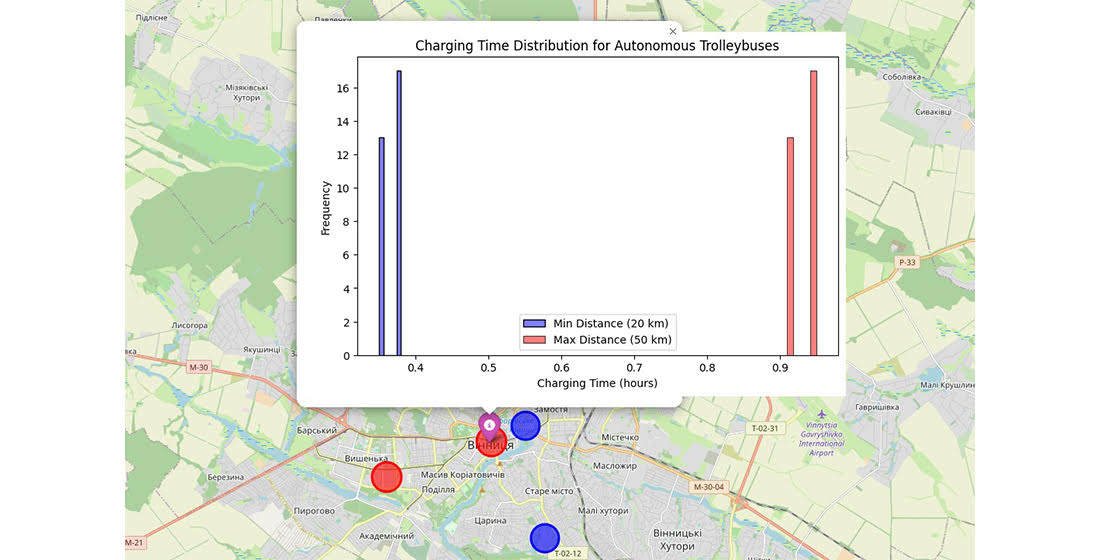
Task: Click the 'Академічний' place label
Action: point(387,536)
